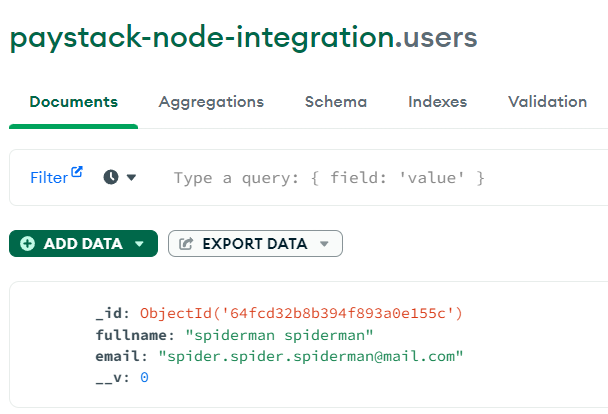The height and width of the screenshot is (414, 608).
Task: Open query history via the clock icon
Action: (x=110, y=177)
